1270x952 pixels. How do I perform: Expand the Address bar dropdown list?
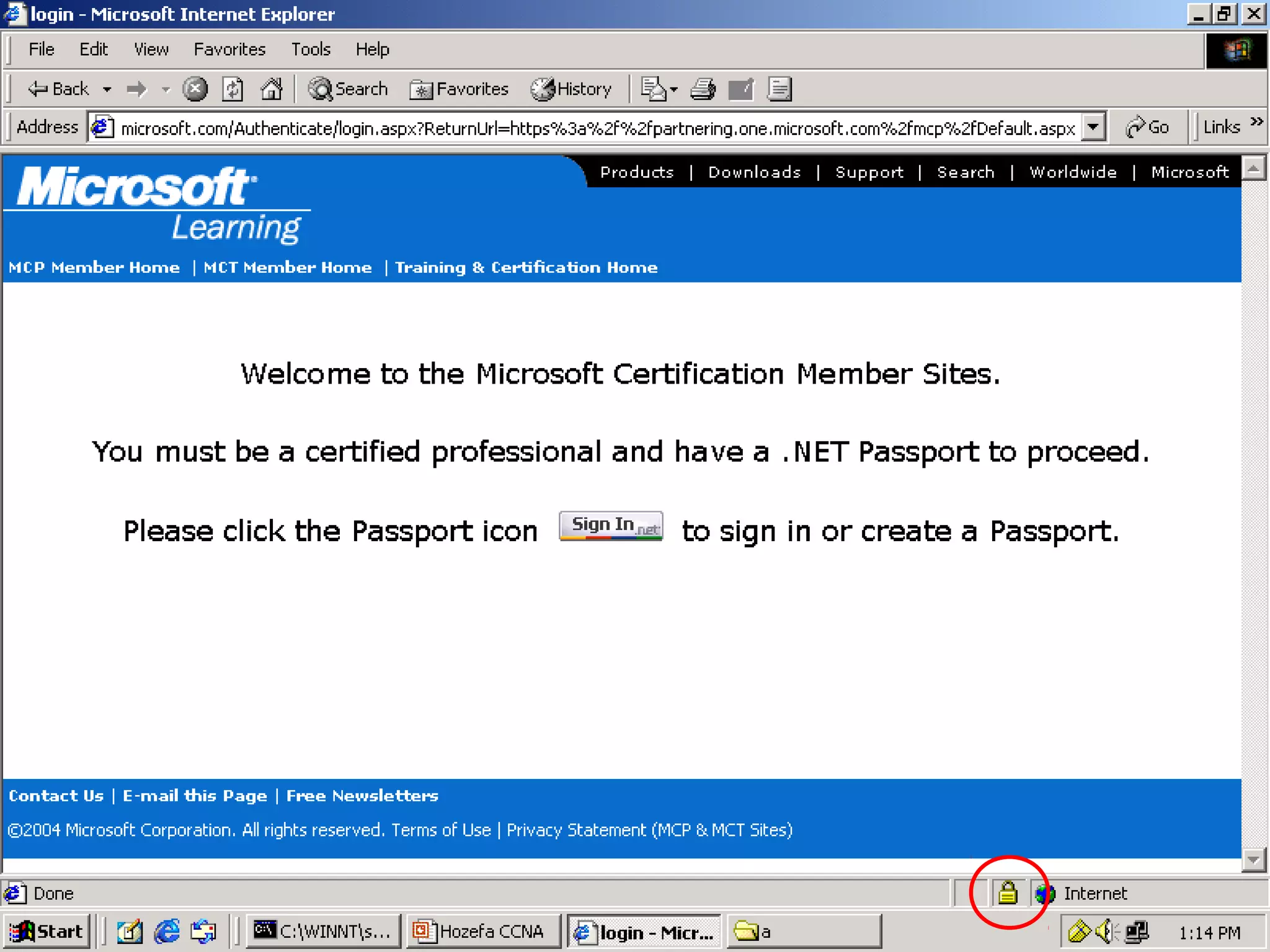point(1093,128)
